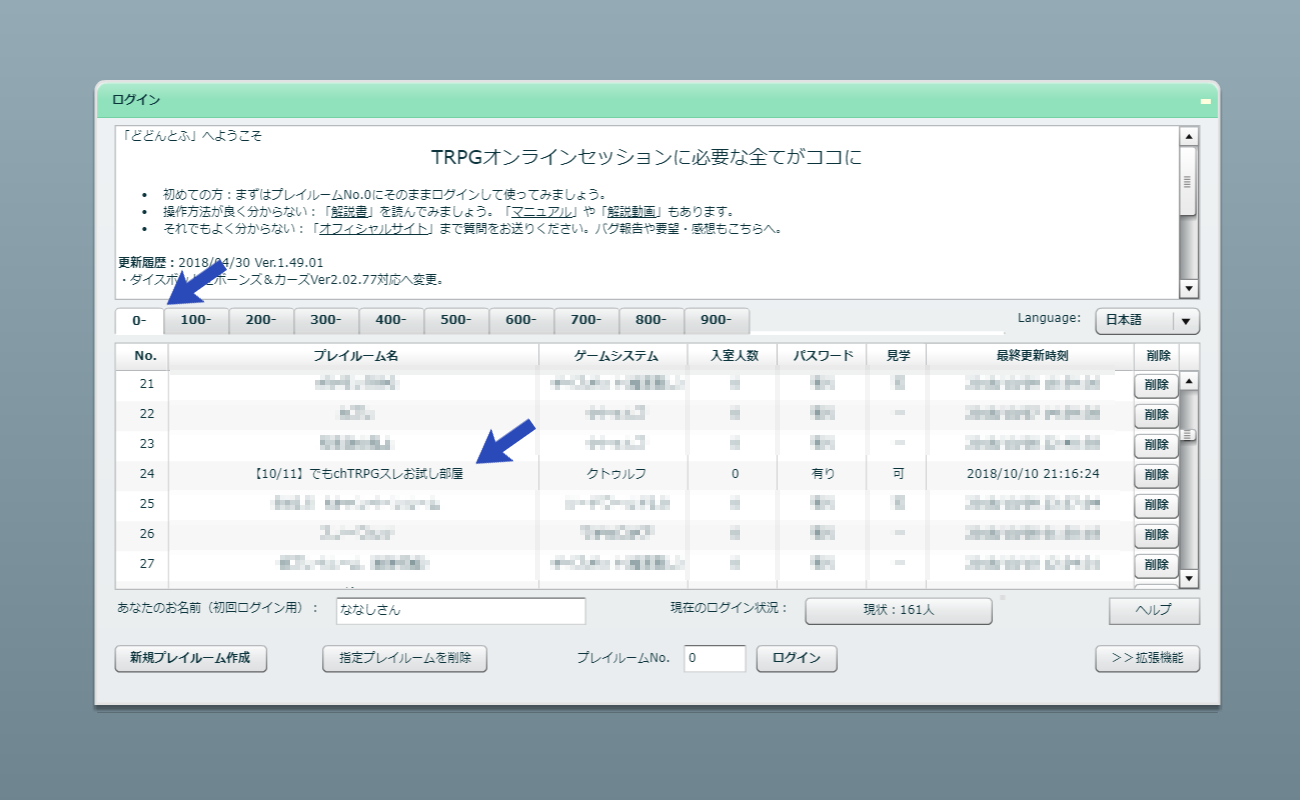
Task: Select the 500- room tab
Action: [x=456, y=321]
